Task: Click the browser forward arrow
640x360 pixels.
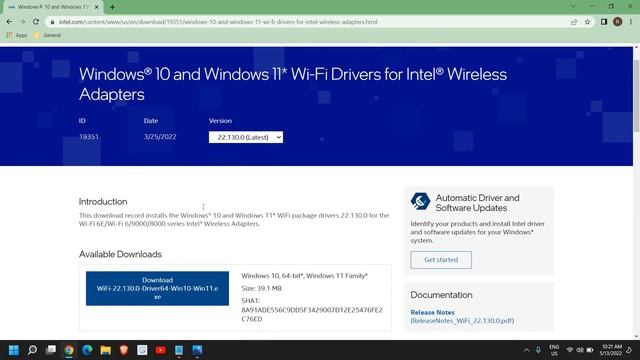Action: [22, 22]
